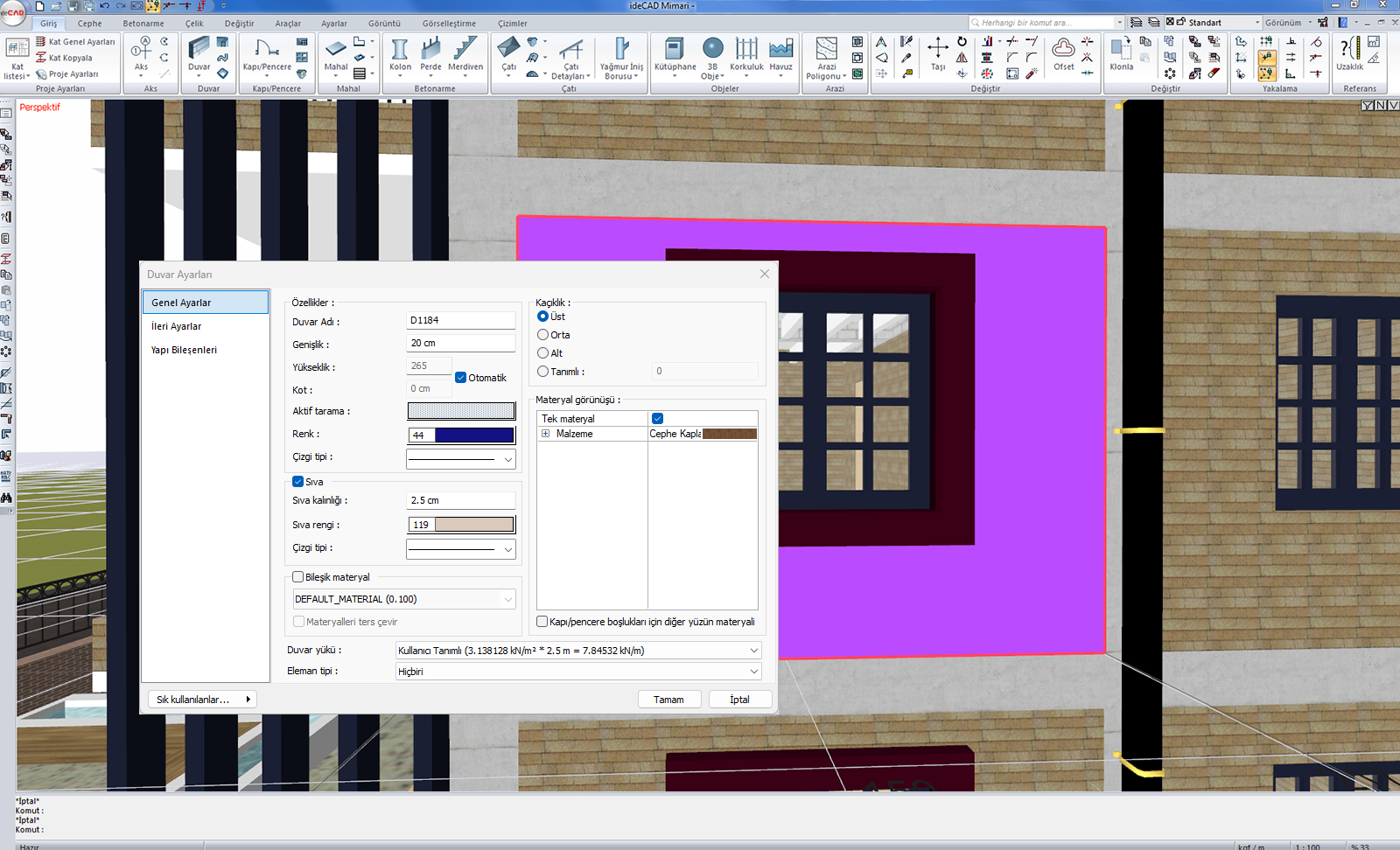
Task: Enable the Bileşik materyal checkbox
Action: 298,577
